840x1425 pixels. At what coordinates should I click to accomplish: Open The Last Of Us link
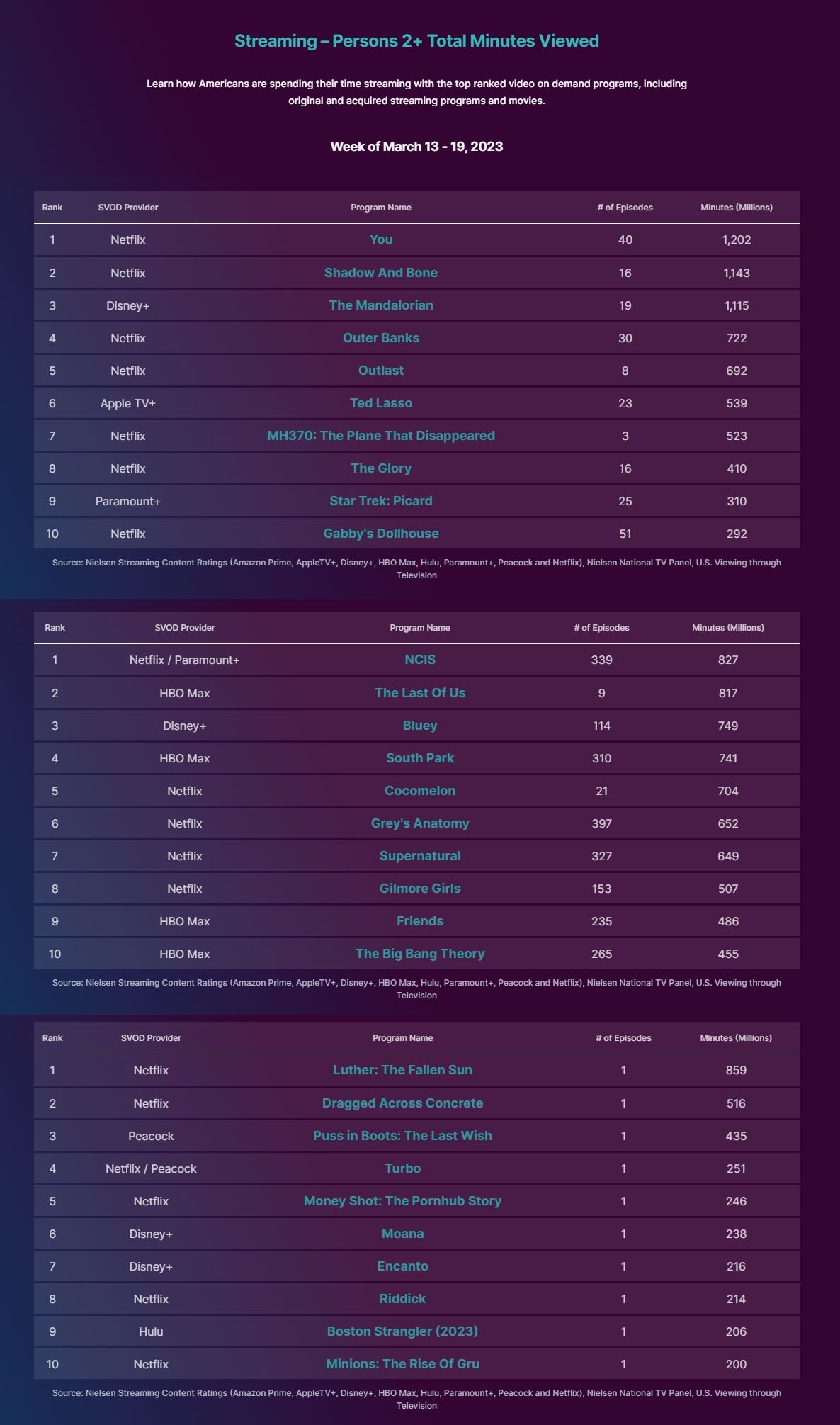pos(420,693)
